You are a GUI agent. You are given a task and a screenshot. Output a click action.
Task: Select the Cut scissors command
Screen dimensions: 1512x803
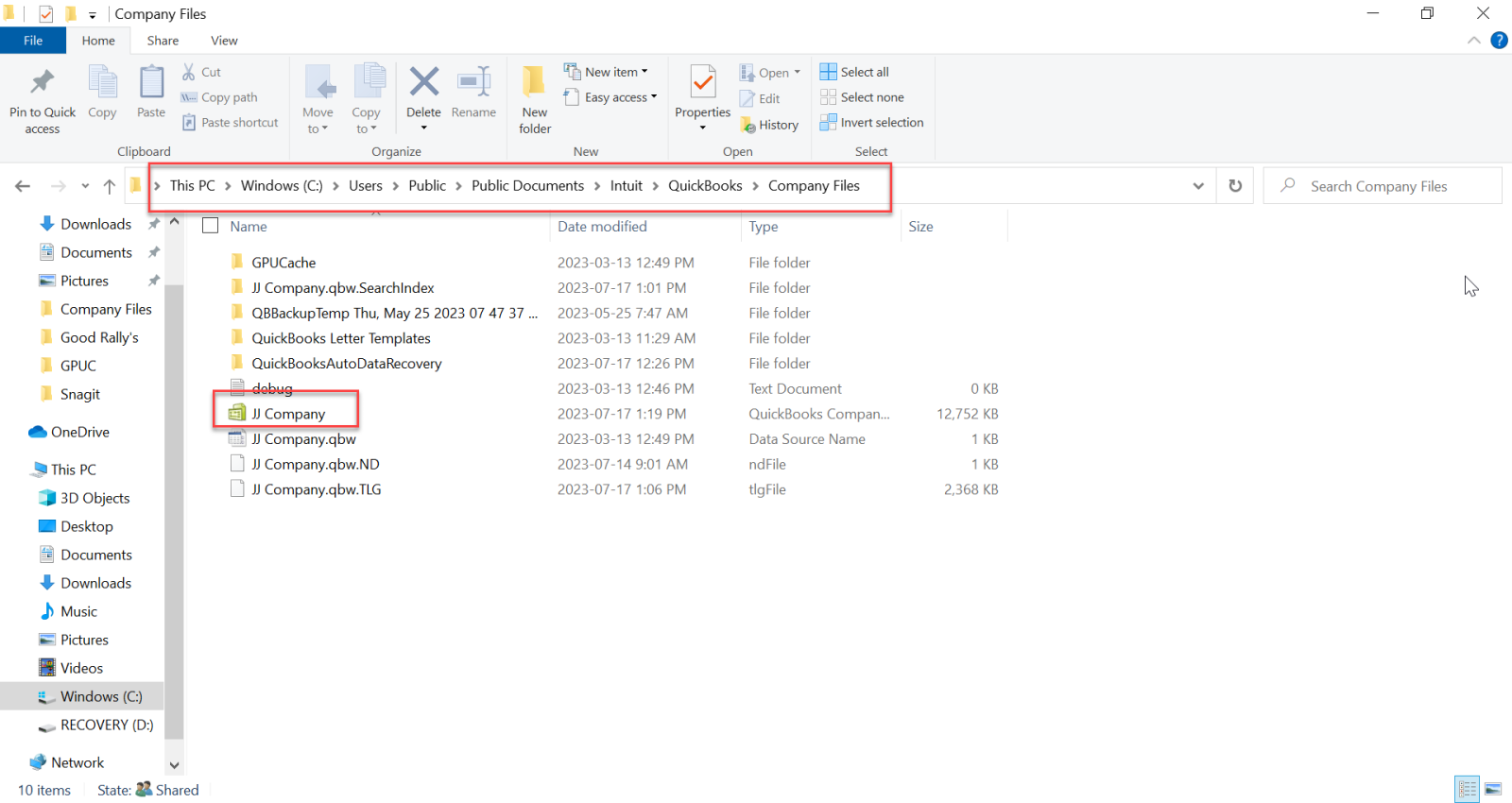tap(201, 72)
